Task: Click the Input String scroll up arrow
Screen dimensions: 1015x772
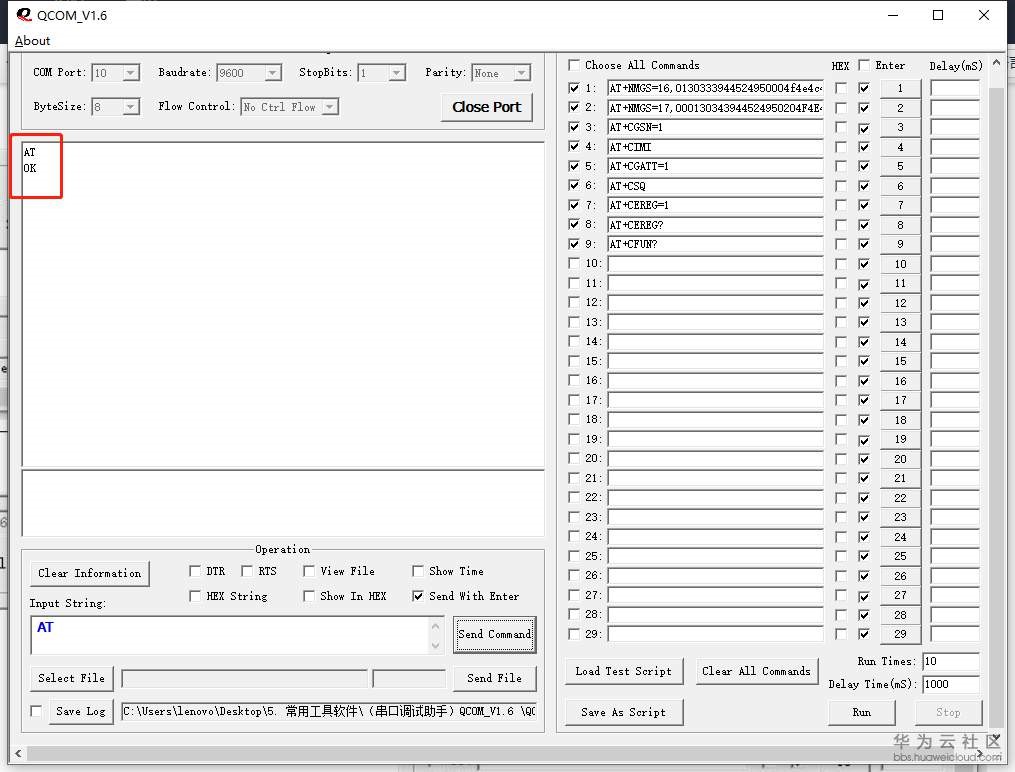Action: (436, 626)
